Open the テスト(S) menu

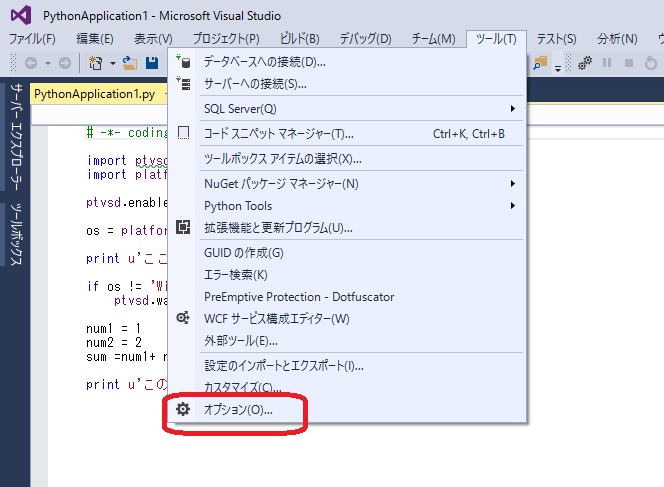coord(556,39)
